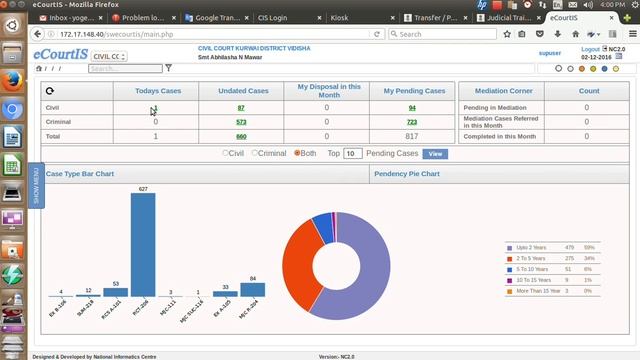The image size is (640, 360).
Task: Open the scanner application in dock
Action: [x=12, y=192]
